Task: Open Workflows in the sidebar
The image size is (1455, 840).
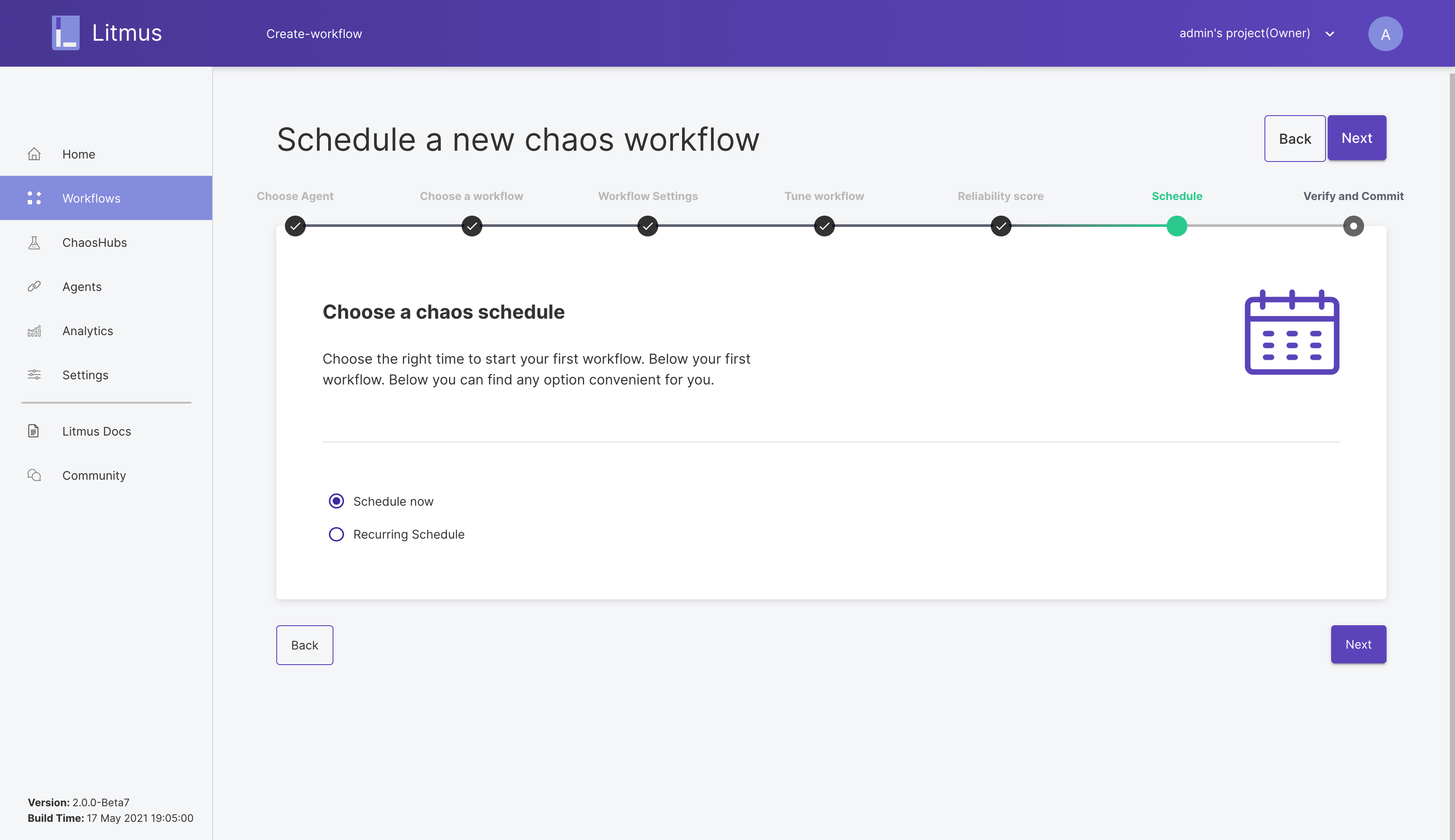Action: (91, 198)
